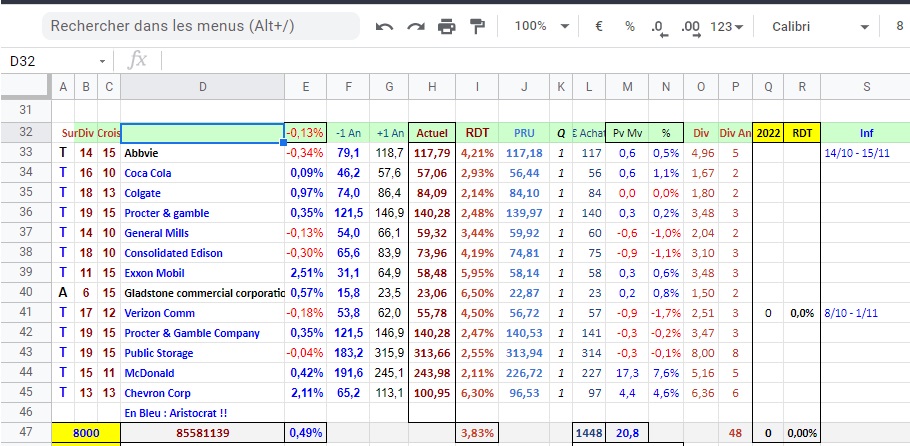Click the 85581139 cell

click(203, 433)
